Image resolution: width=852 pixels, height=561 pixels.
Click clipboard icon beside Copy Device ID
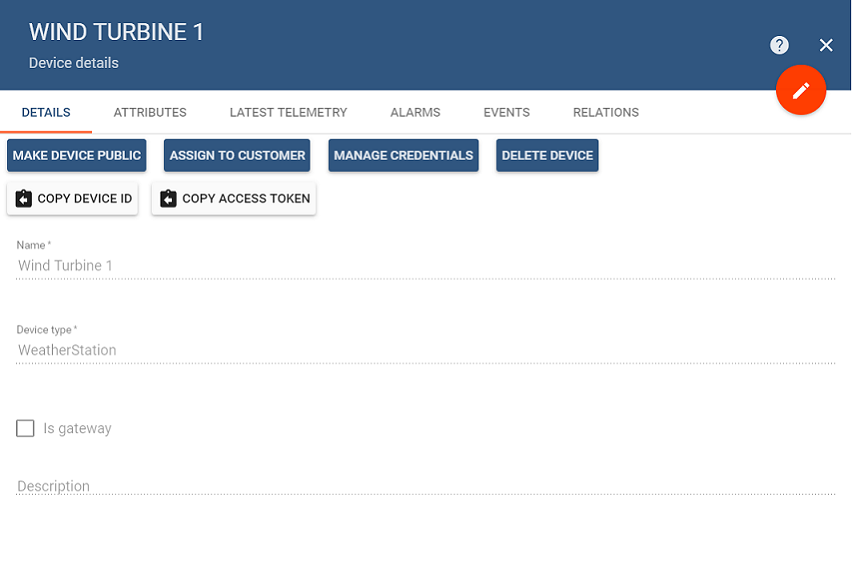click(x=24, y=199)
